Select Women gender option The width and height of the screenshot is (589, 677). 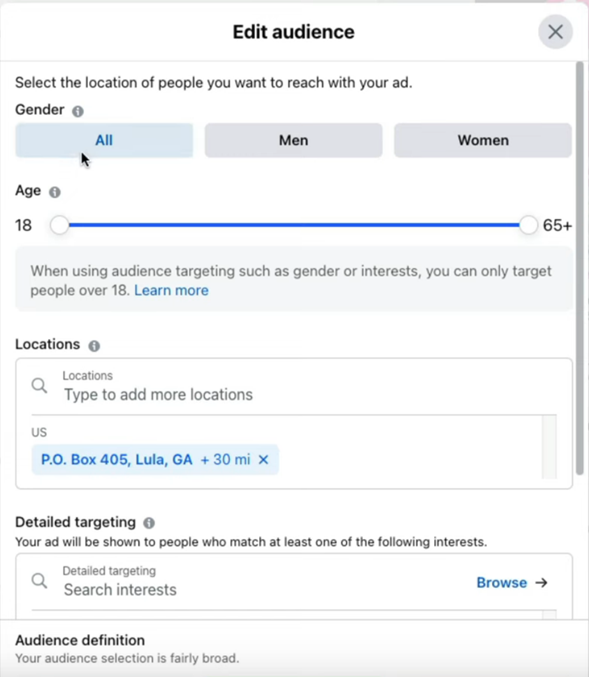coord(483,140)
